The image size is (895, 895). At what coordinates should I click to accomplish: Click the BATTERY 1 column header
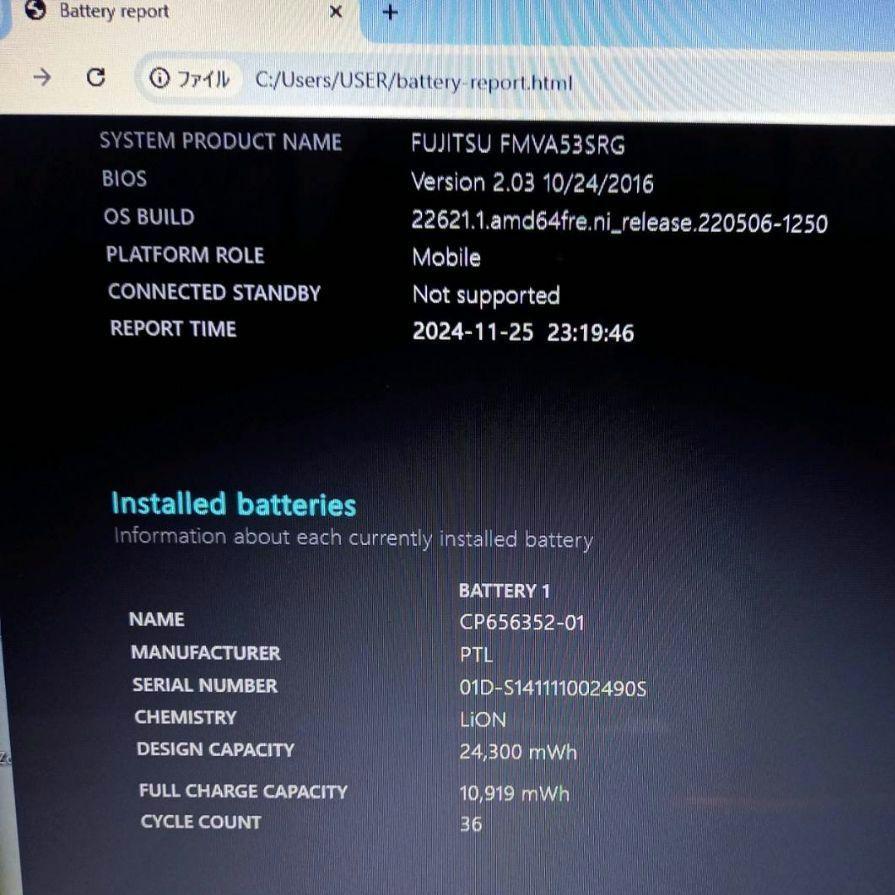(504, 591)
